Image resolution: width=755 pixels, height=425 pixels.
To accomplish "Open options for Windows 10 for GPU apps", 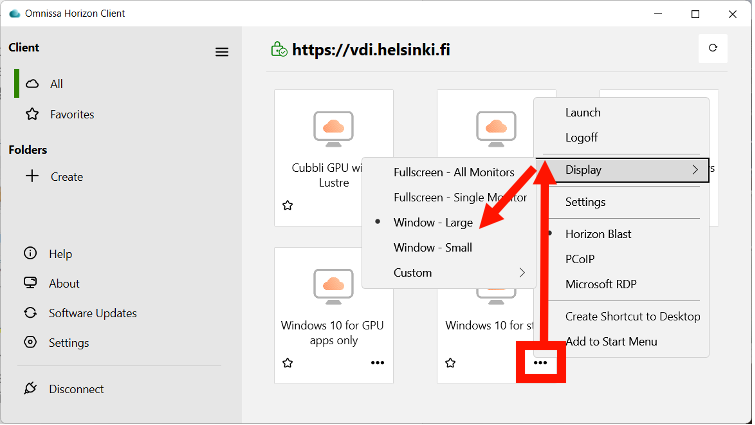I will 378,362.
